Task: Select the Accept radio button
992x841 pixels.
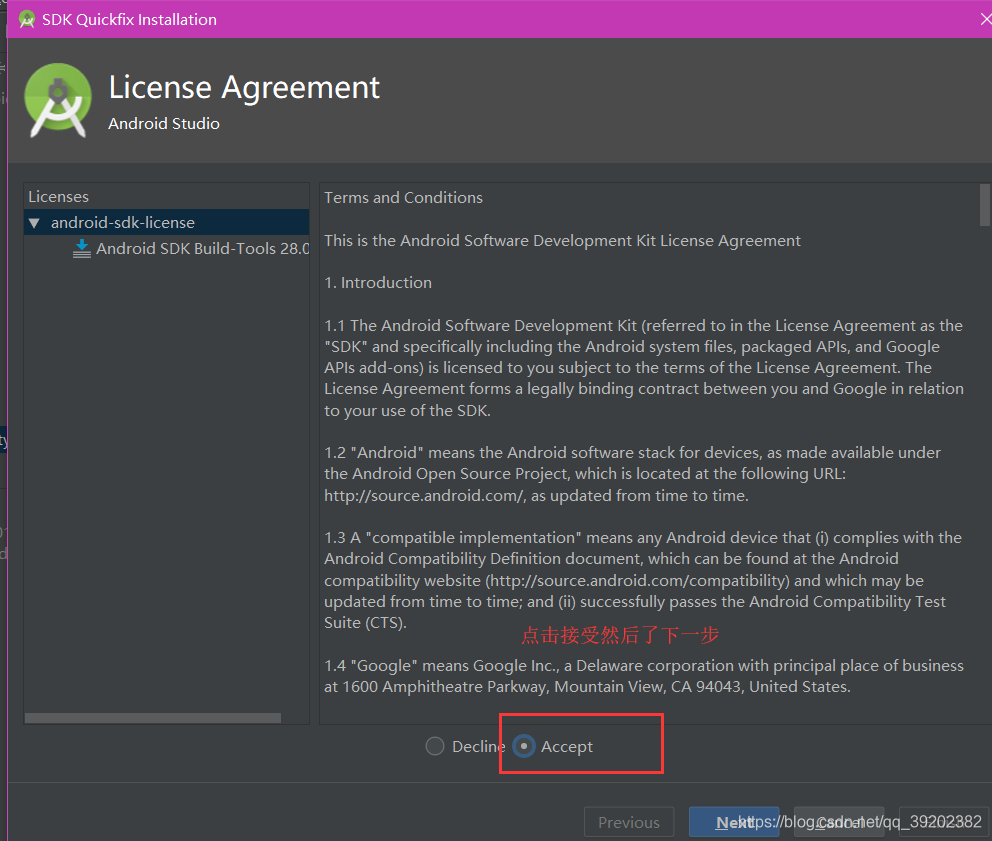Action: 524,746
